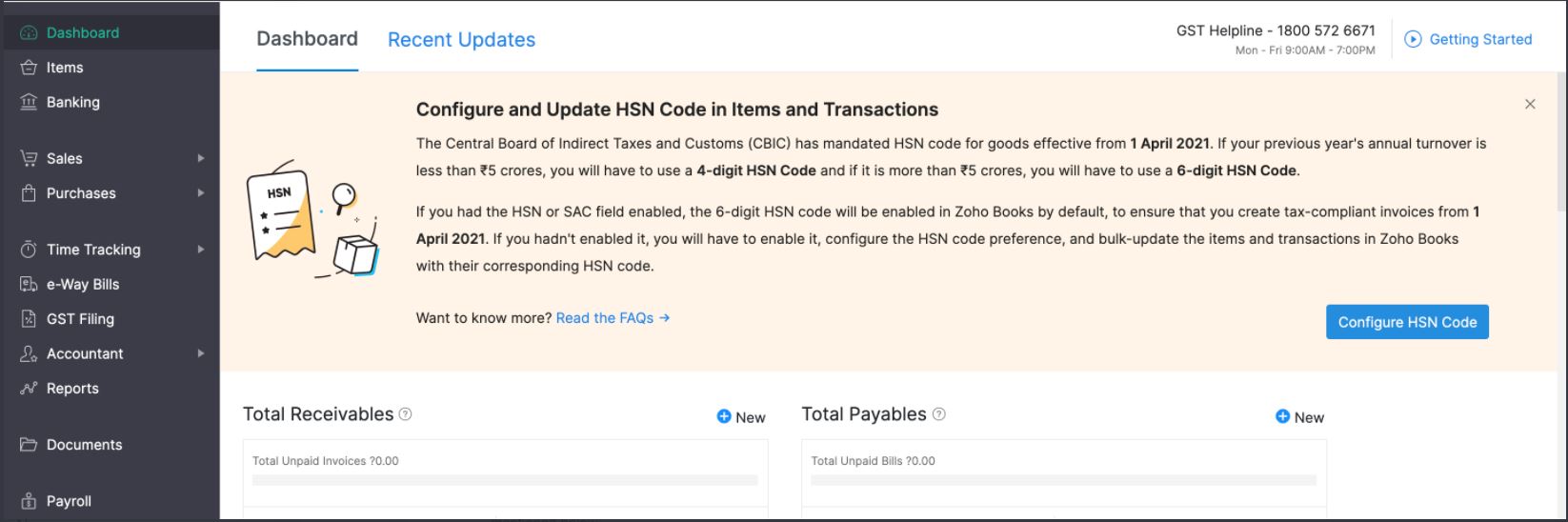Image resolution: width=1568 pixels, height=522 pixels.
Task: Click the Reports graph icon
Action: tap(29, 389)
